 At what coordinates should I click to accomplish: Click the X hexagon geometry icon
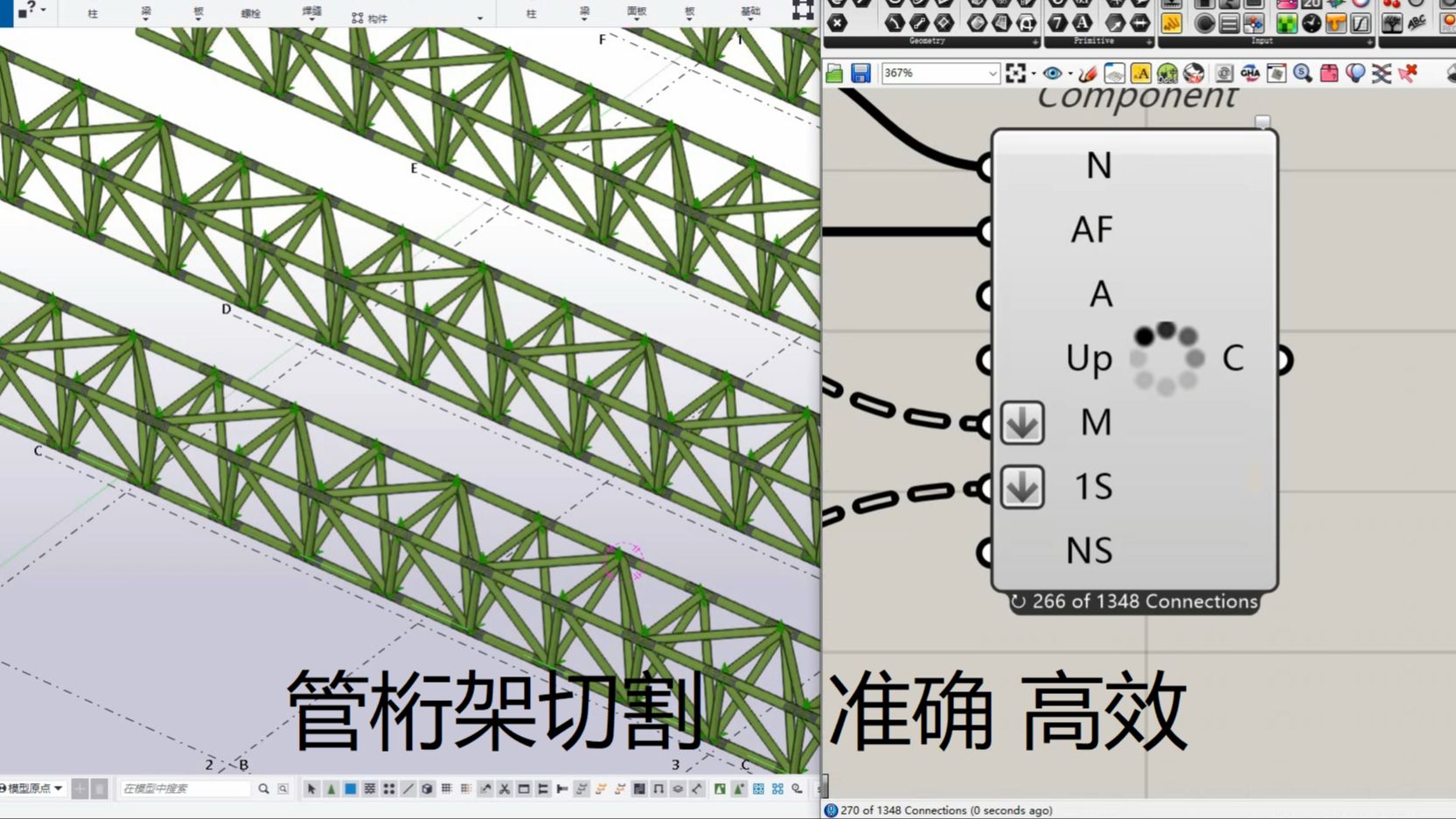click(837, 24)
